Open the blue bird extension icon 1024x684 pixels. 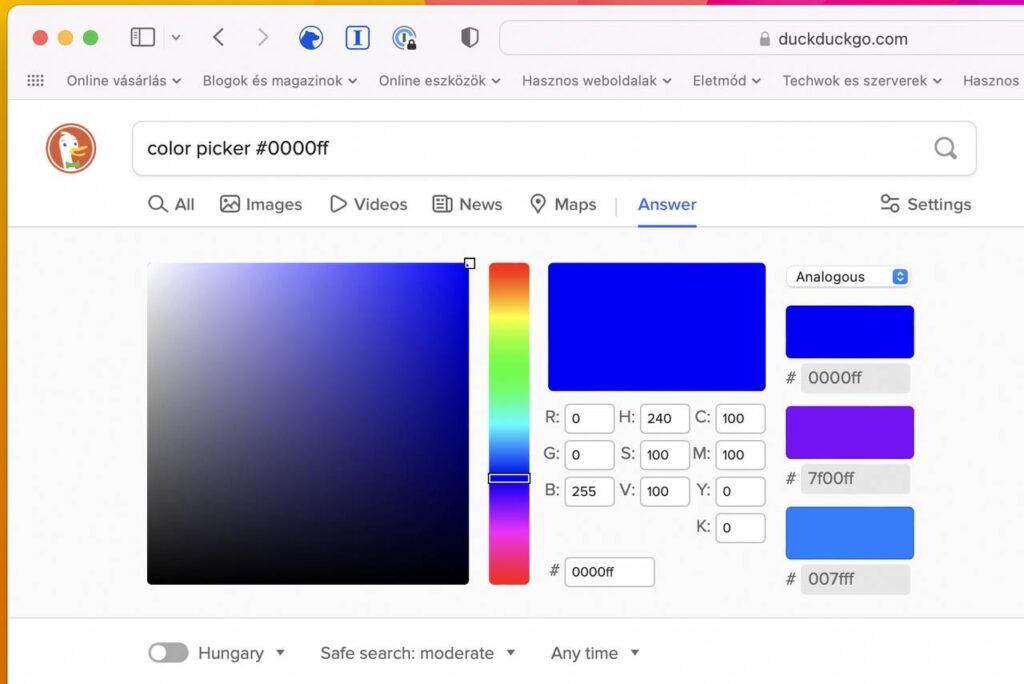coord(311,38)
